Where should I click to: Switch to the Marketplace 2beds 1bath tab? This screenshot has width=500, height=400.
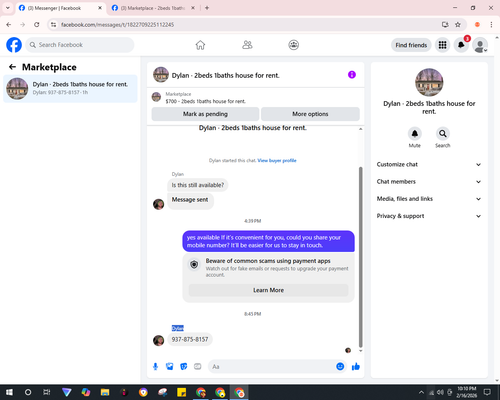(x=154, y=8)
